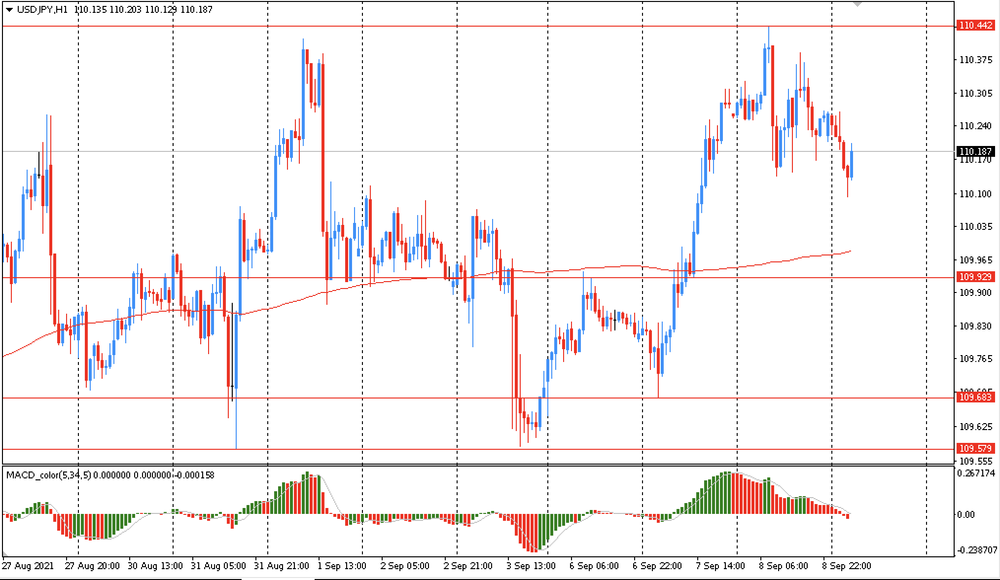Click the 8 Sep 06:00 time label

[784, 566]
